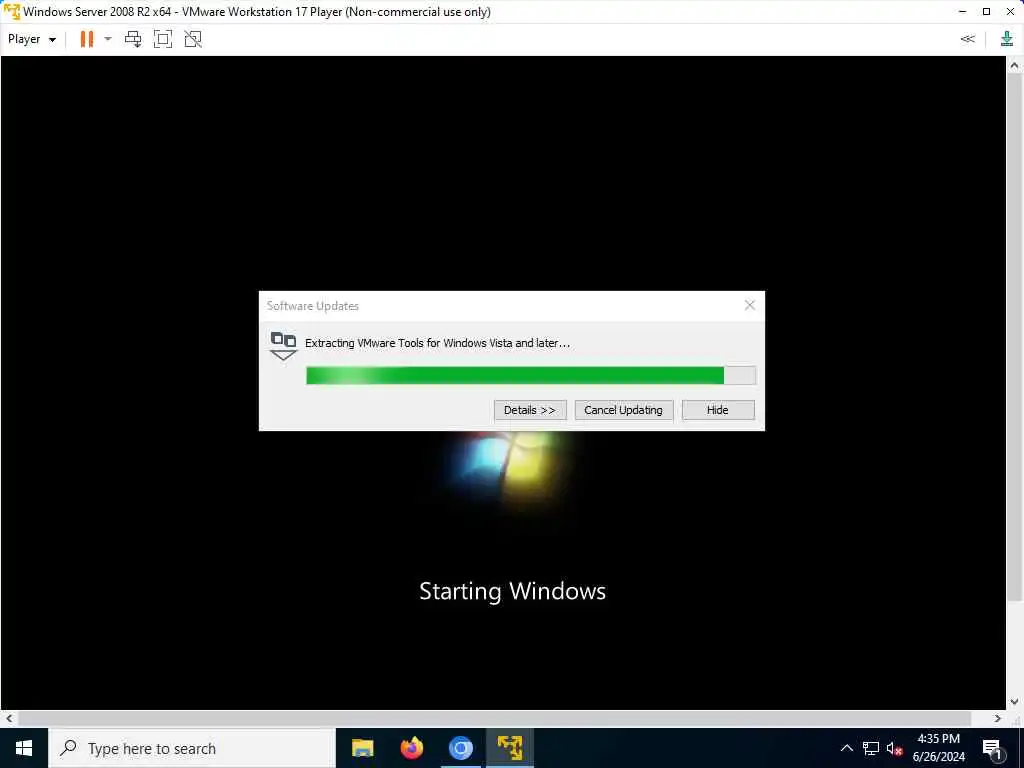Open the clock showing 4:35 PM
This screenshot has width=1024, height=768.
938,748
